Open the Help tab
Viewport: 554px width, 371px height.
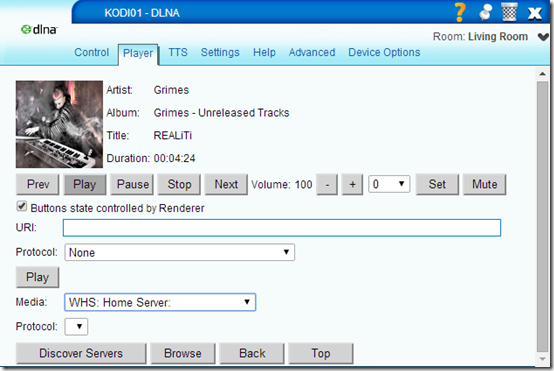click(x=264, y=52)
